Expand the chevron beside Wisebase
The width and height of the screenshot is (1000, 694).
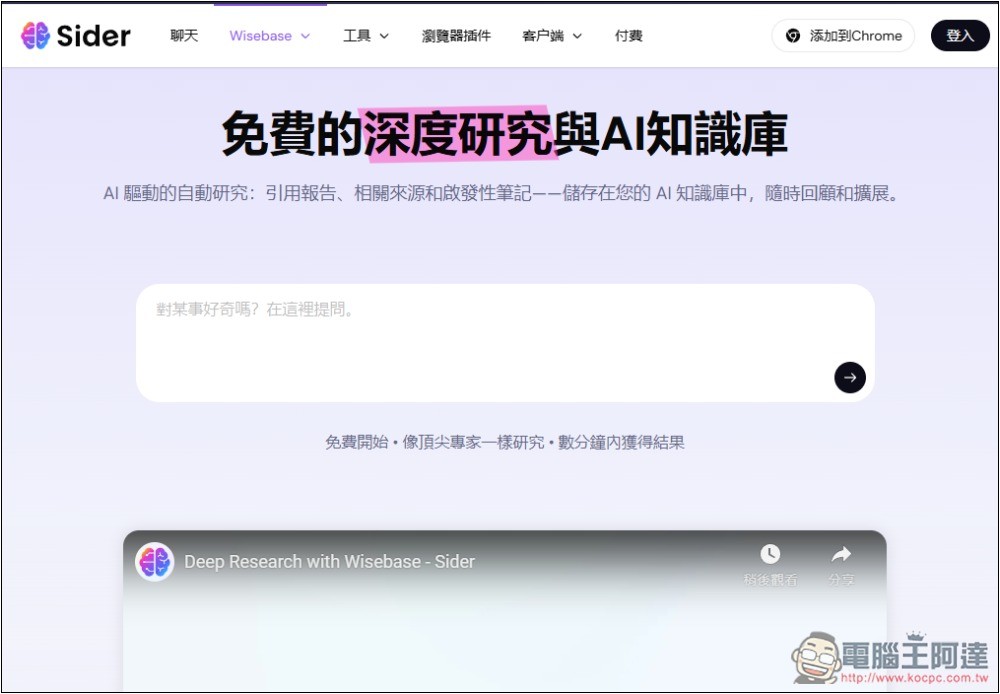[x=306, y=36]
